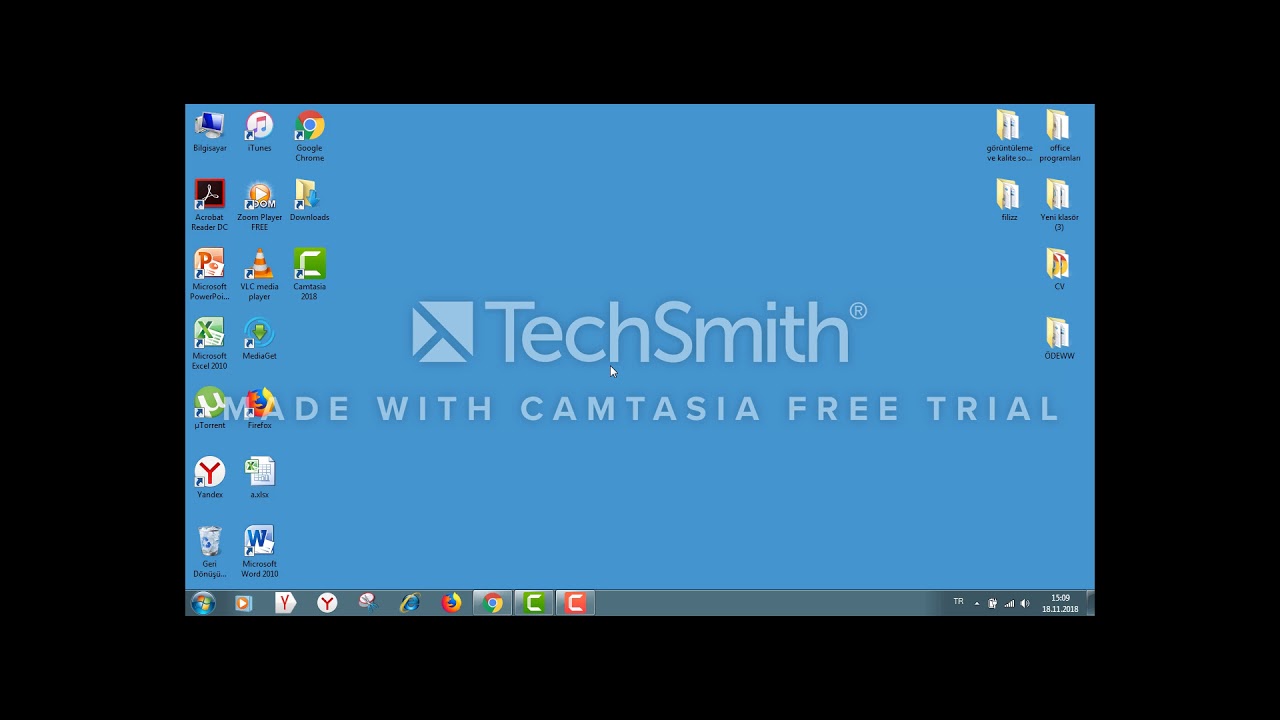
Task: Select the görüntüleme ve kalite folder
Action: click(x=1009, y=136)
